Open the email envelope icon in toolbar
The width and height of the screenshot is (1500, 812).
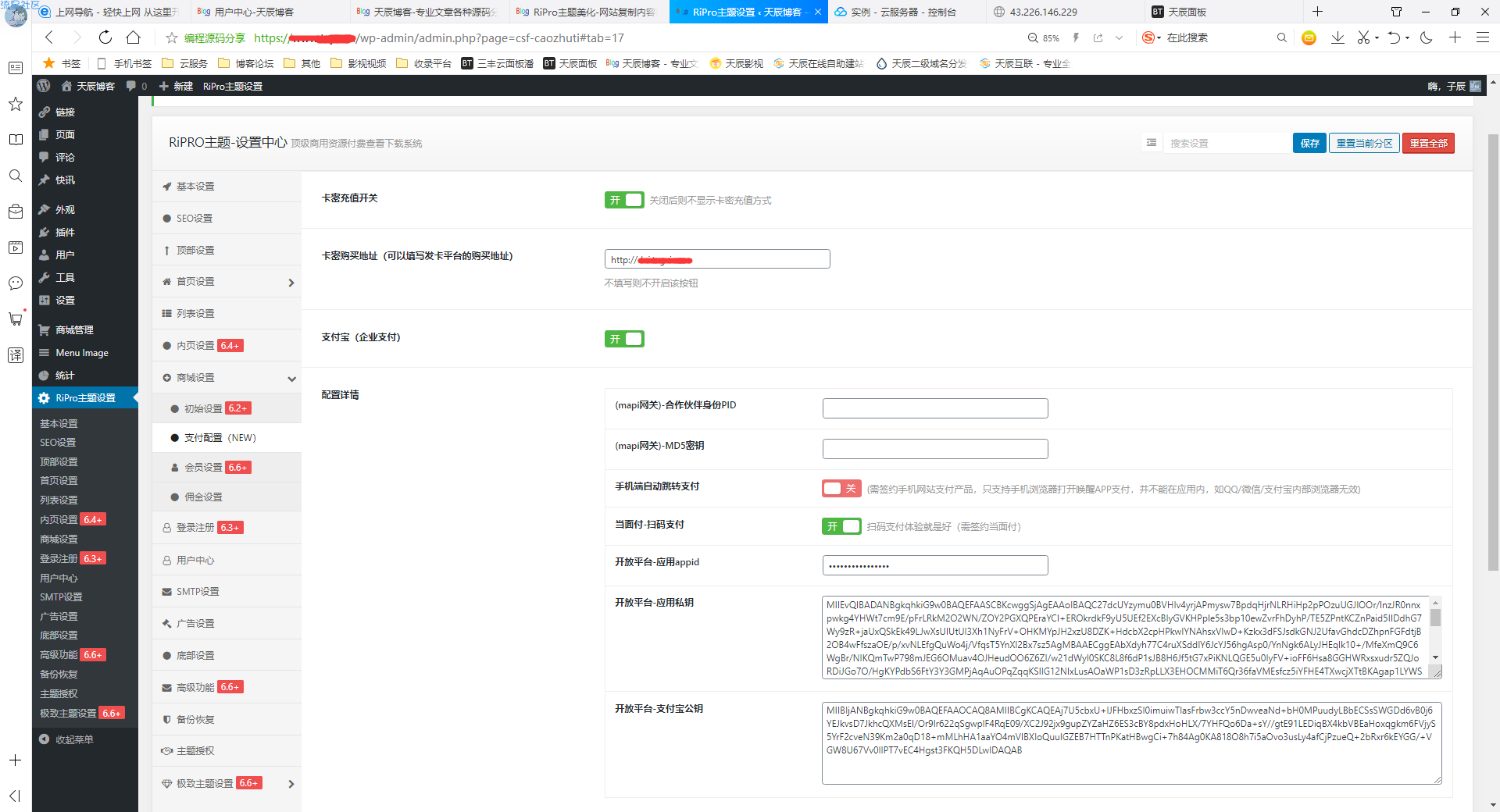coord(1309,37)
